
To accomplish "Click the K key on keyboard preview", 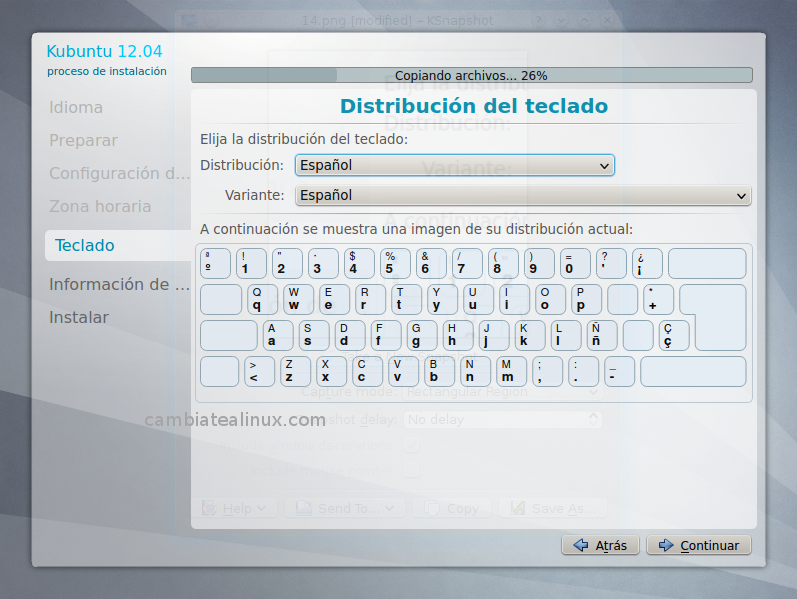I will (x=530, y=336).
